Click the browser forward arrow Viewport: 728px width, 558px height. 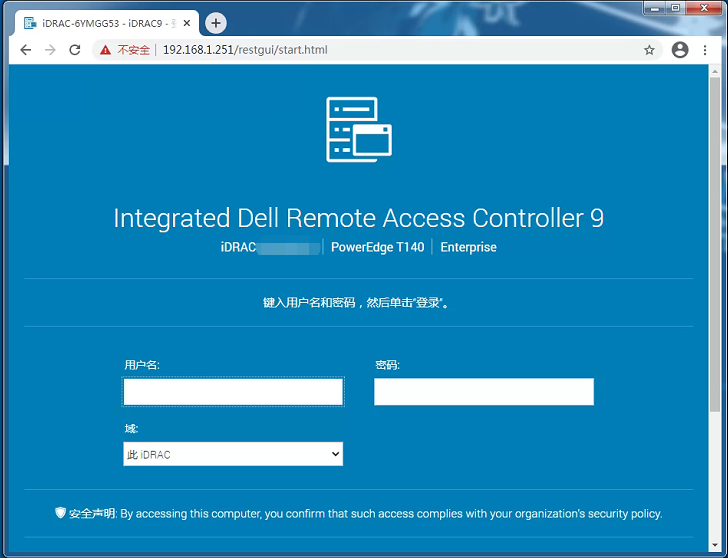tap(50, 50)
